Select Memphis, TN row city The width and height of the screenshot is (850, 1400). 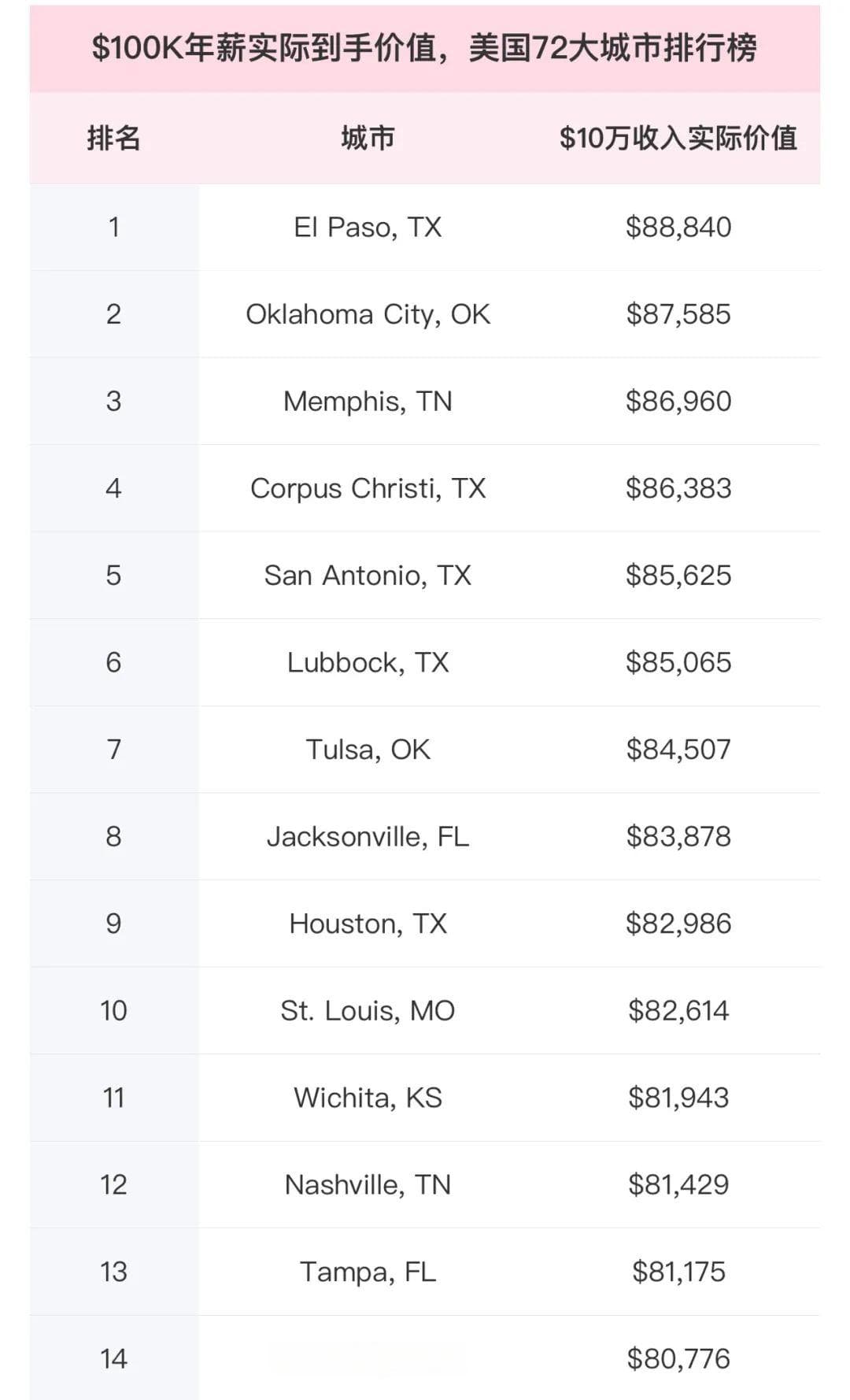point(368,402)
